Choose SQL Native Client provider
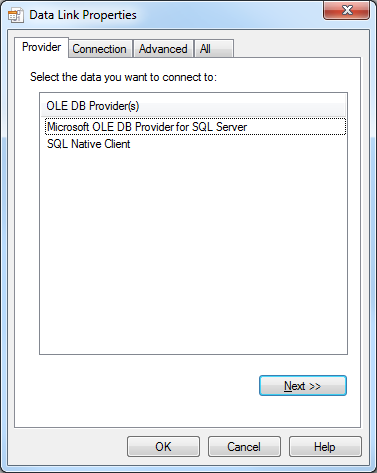 point(89,144)
